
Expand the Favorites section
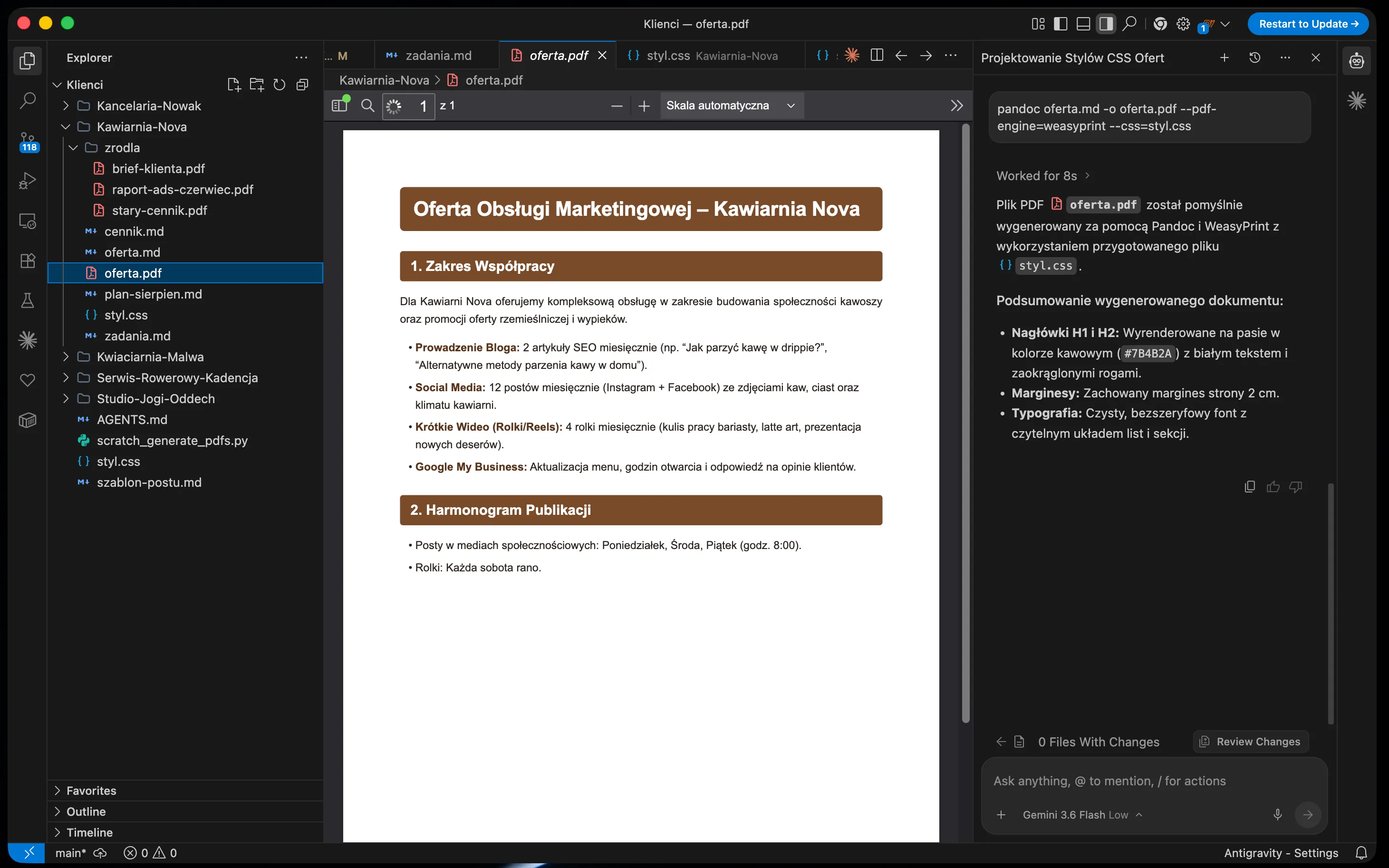pyautogui.click(x=185, y=791)
